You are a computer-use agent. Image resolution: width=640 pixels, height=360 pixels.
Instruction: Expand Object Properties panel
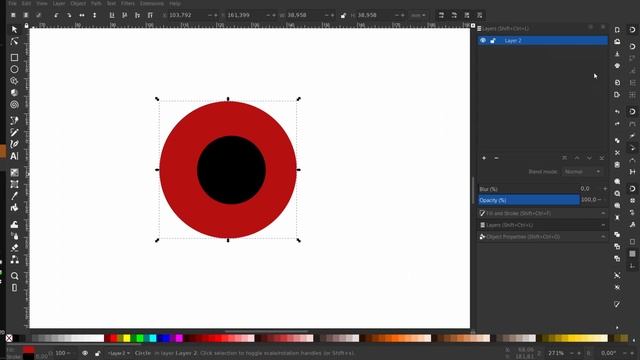click(x=542, y=237)
